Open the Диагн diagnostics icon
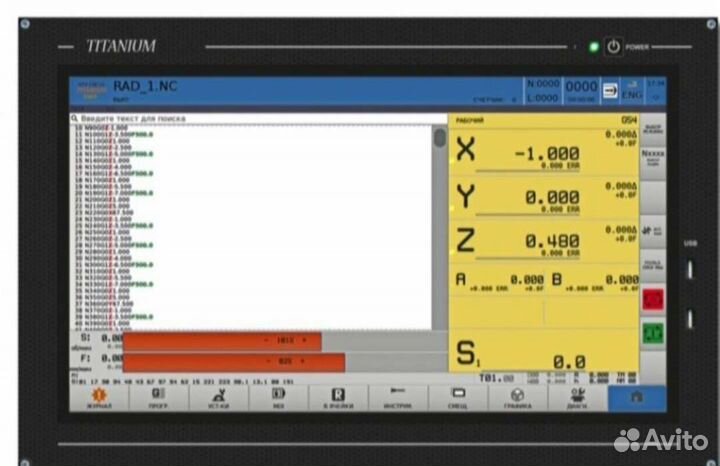The image size is (720, 466). click(577, 398)
